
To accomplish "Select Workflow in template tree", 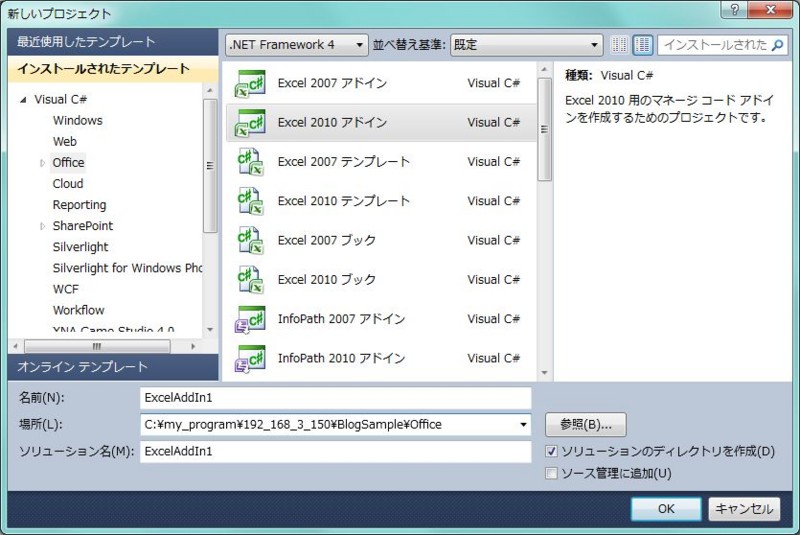I will tap(79, 310).
